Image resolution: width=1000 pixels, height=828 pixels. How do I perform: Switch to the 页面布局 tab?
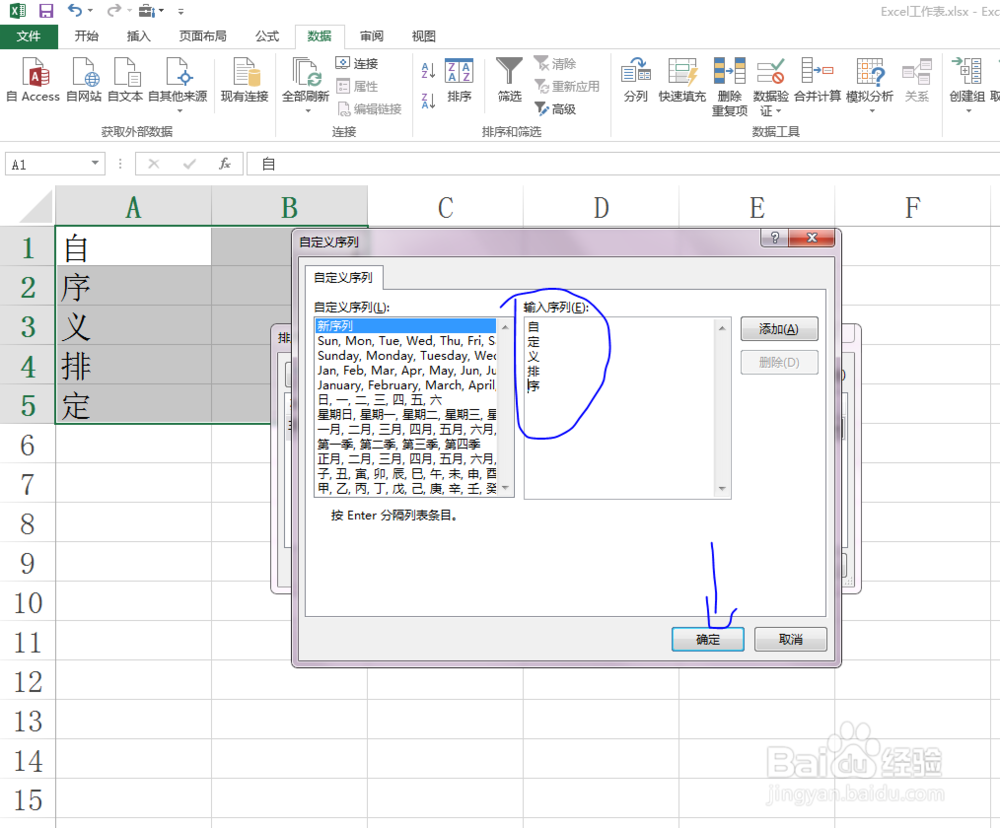(203, 36)
